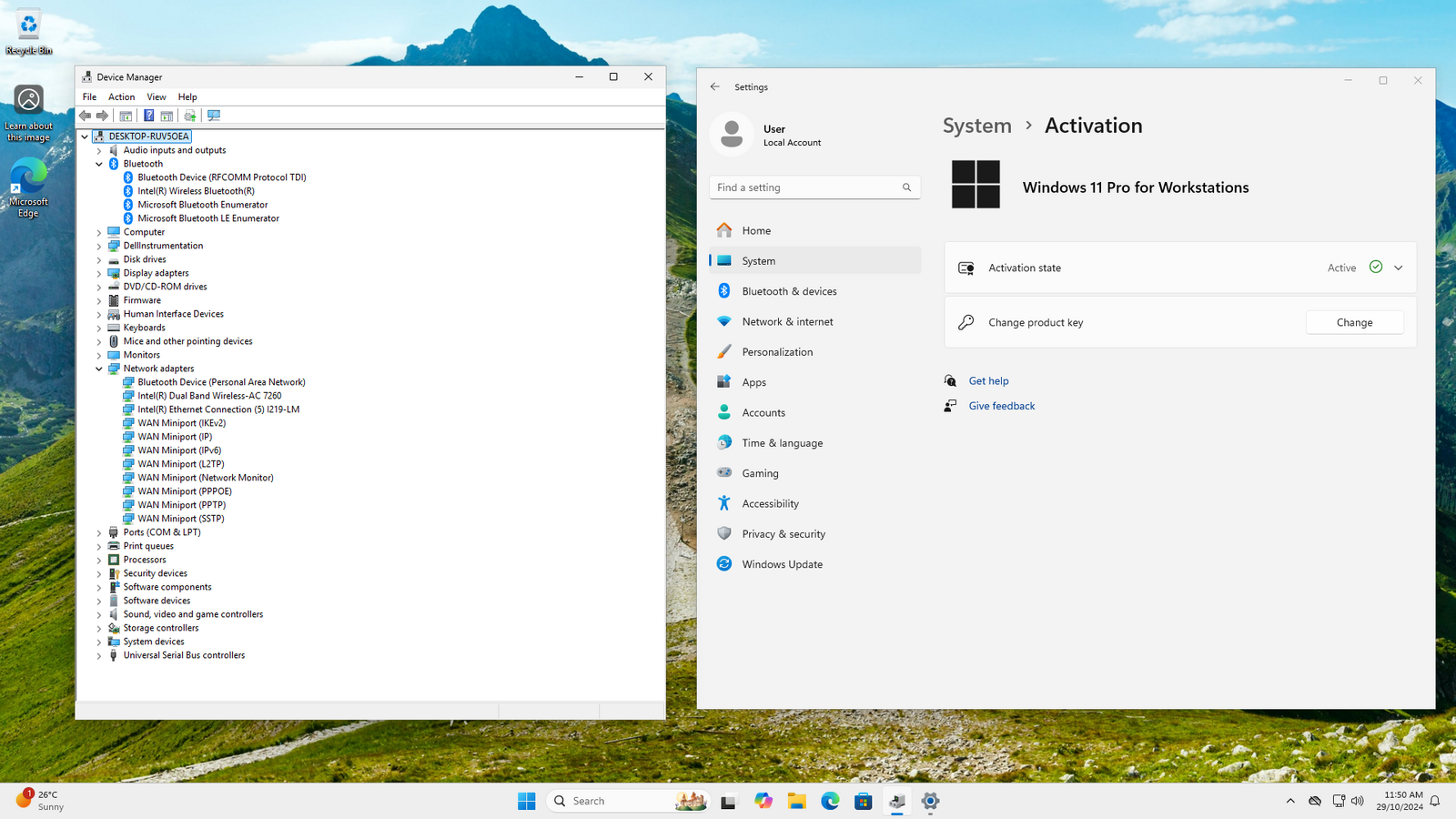Open Accessibility settings page

[x=814, y=503]
